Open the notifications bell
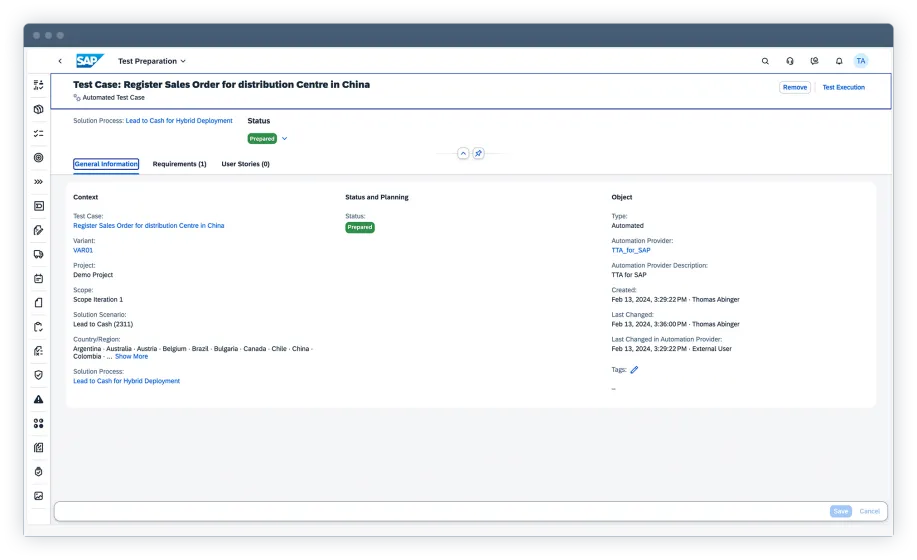917x560 pixels. coord(839,61)
